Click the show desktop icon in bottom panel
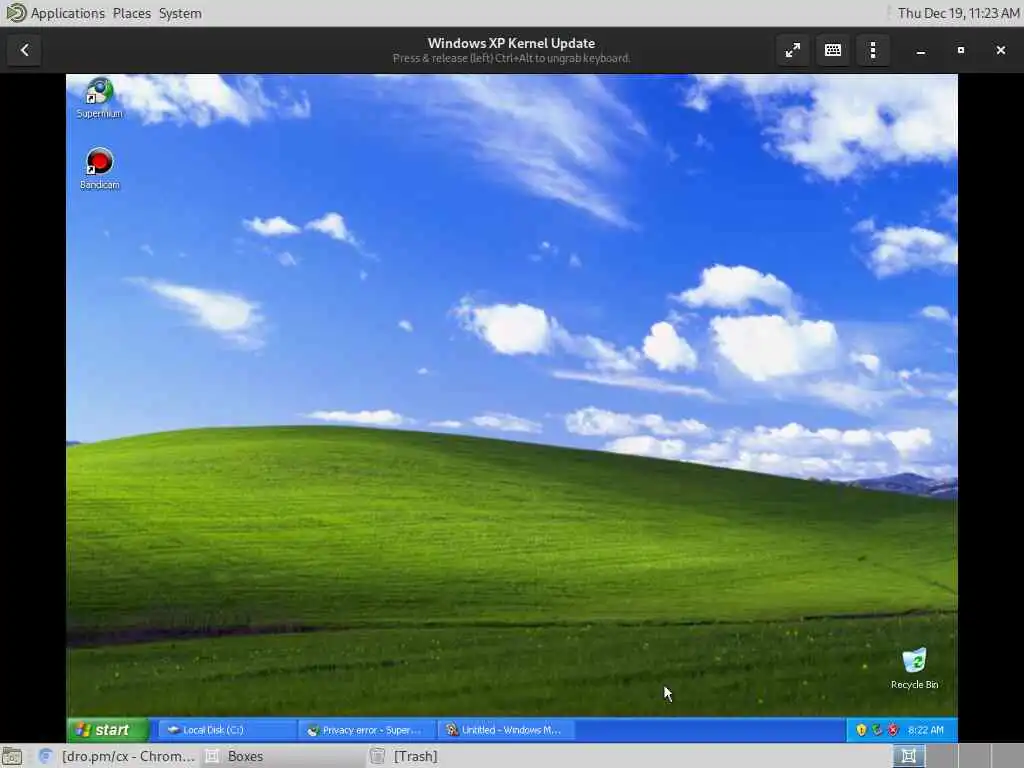 12,756
